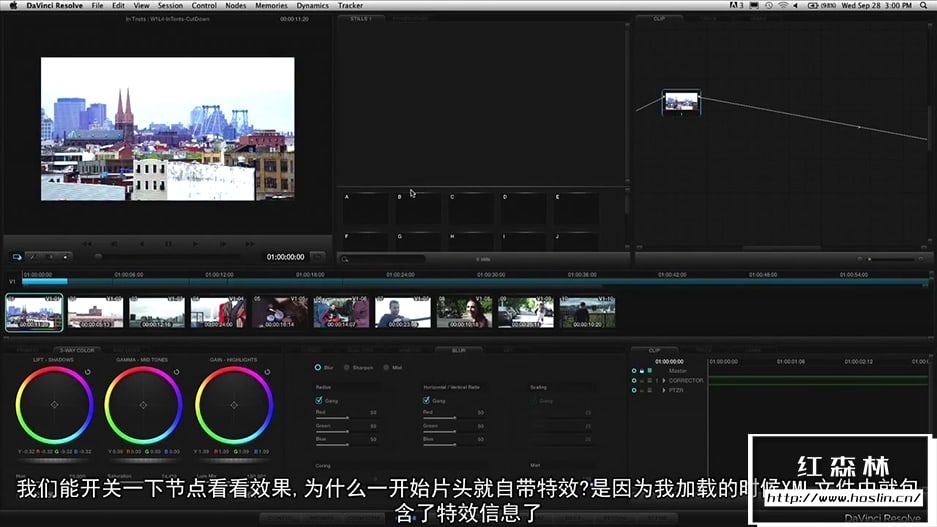Click the eyedropper qualifier icon below viewer

pos(33,257)
